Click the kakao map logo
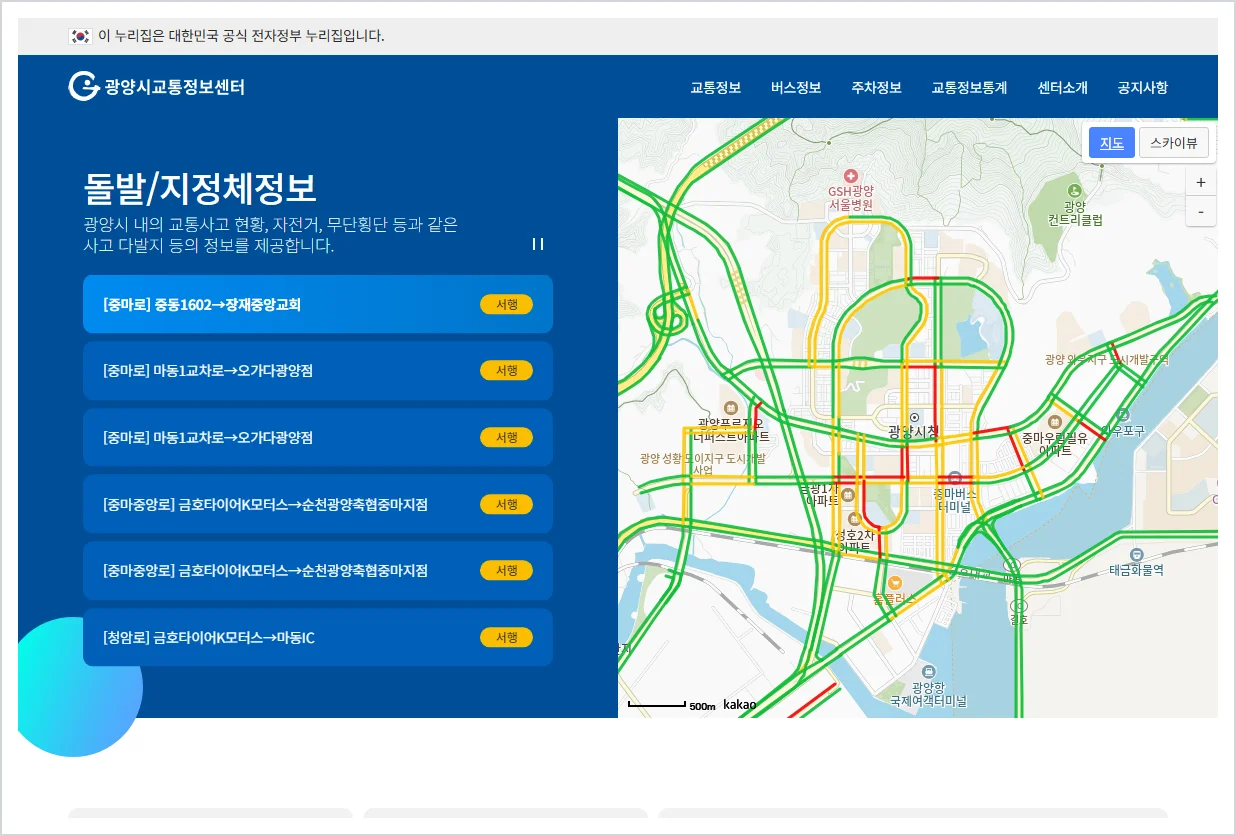Screen dimensions: 1236x836 [739, 705]
